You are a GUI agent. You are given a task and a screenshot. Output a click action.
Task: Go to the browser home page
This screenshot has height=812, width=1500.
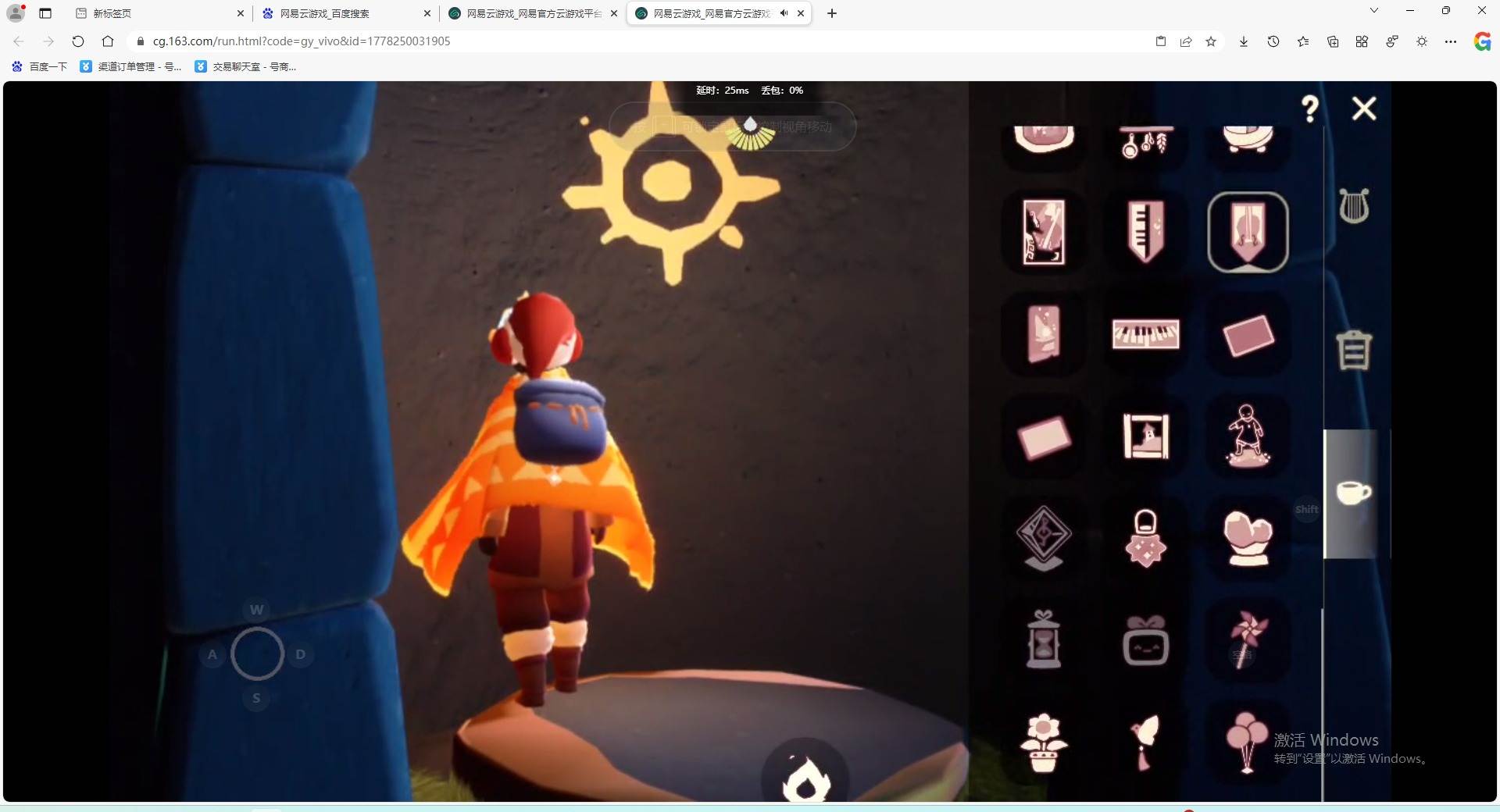pos(108,41)
